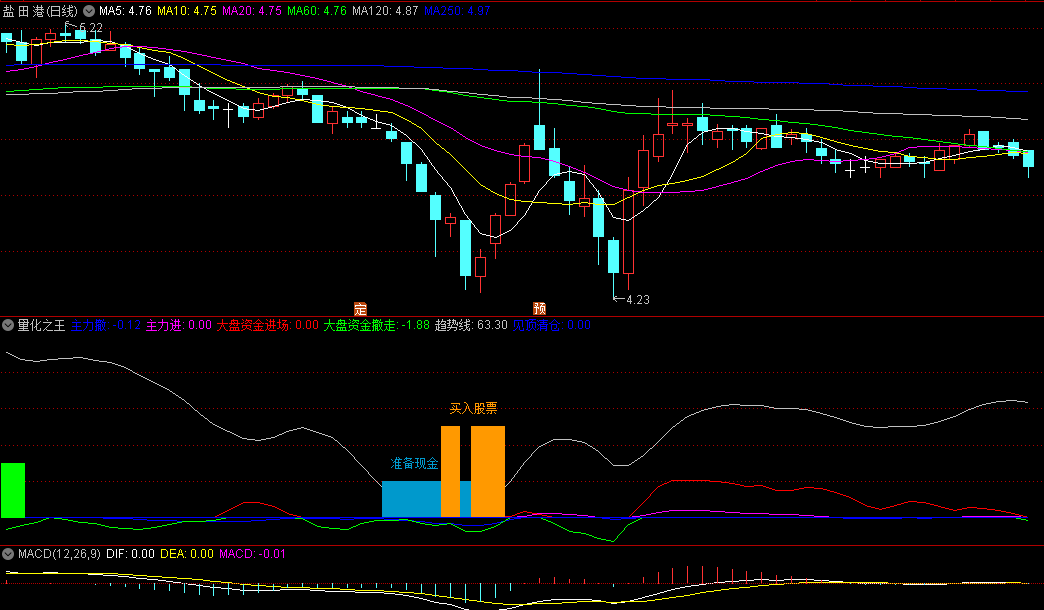
Task: Click the blue 准备现金 signal bar
Action: pos(411,499)
